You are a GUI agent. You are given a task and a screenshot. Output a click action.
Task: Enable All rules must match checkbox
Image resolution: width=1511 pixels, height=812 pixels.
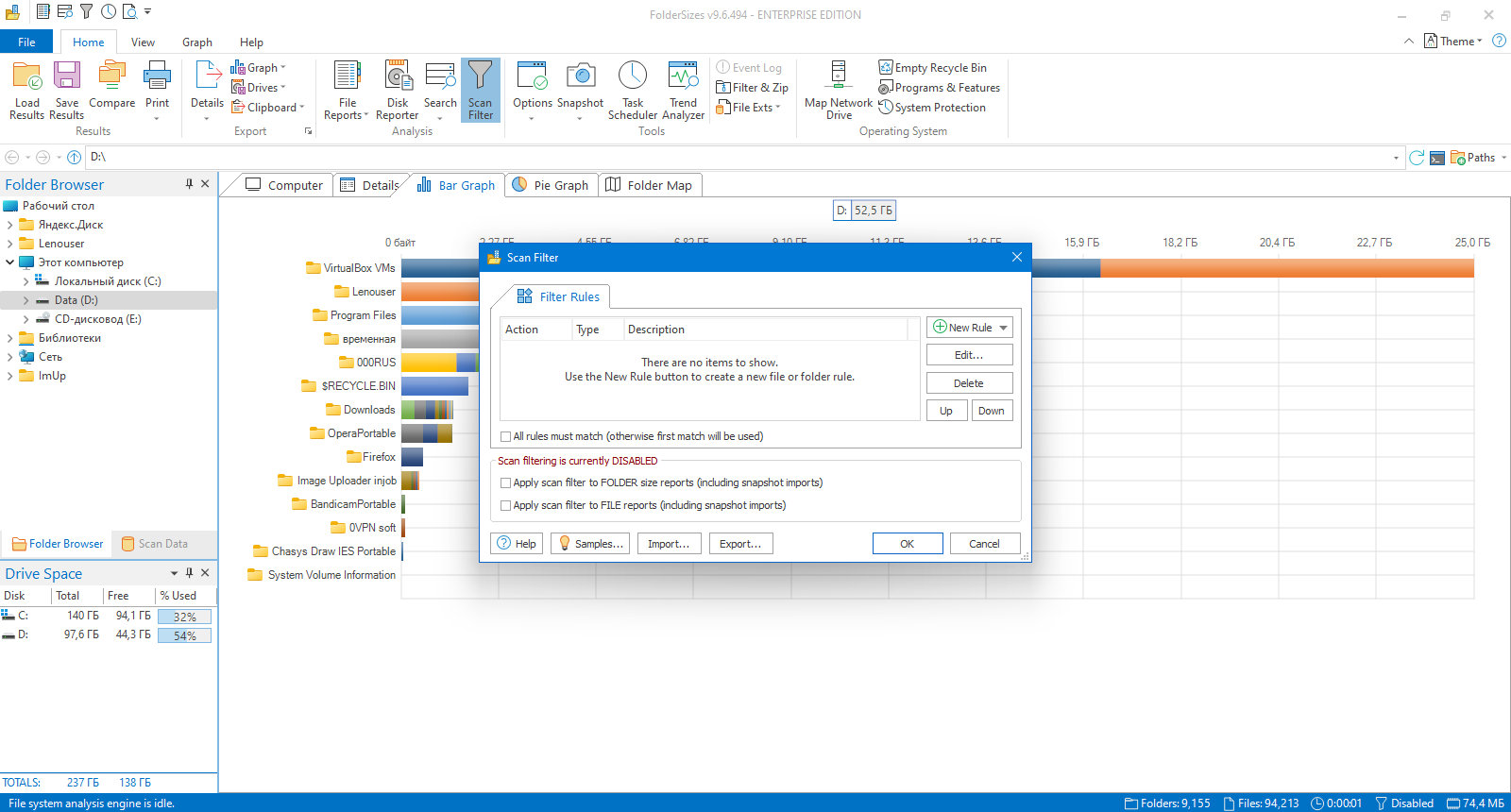click(x=505, y=436)
